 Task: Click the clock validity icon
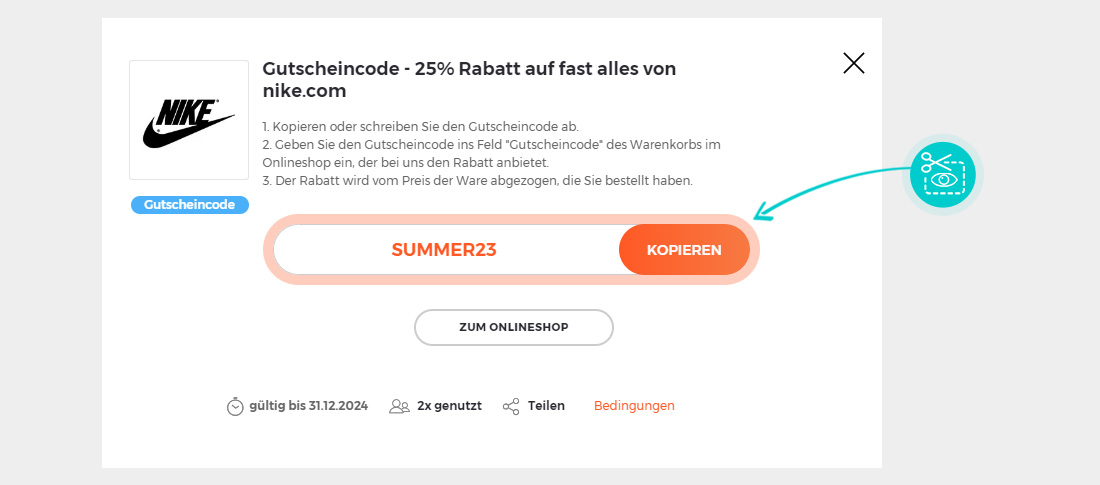pos(235,406)
